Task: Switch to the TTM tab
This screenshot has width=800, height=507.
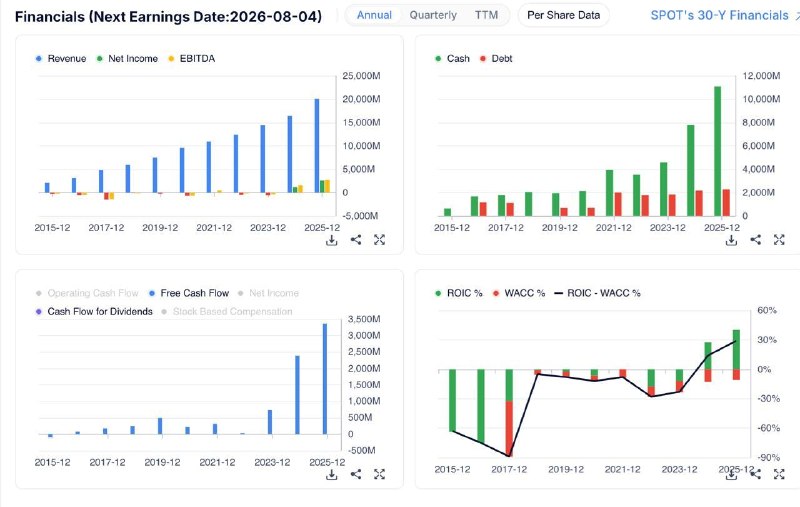Action: pyautogui.click(x=486, y=15)
